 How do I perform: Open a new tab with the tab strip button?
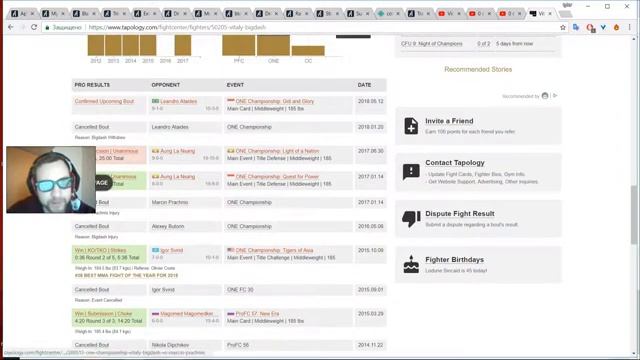(x=565, y=14)
